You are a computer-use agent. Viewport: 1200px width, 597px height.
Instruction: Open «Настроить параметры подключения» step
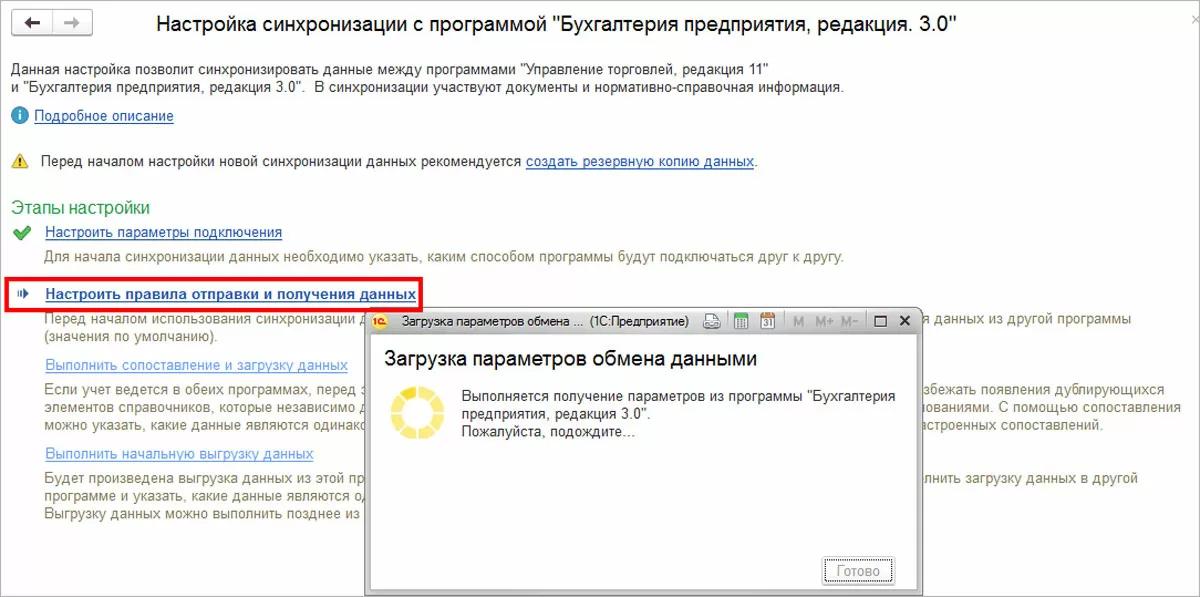point(163,233)
